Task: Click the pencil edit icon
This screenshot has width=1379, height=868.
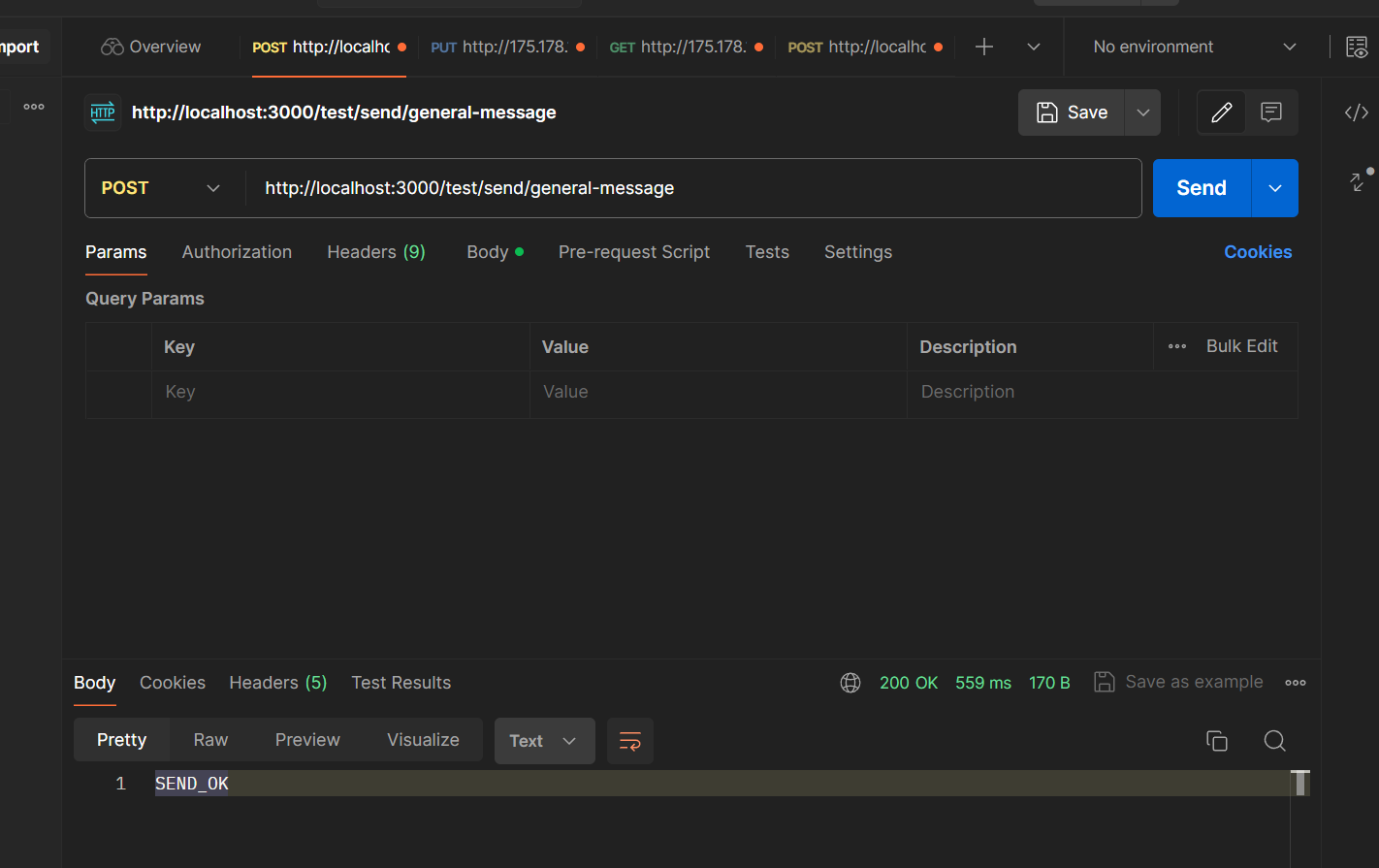Action: pos(1221,112)
